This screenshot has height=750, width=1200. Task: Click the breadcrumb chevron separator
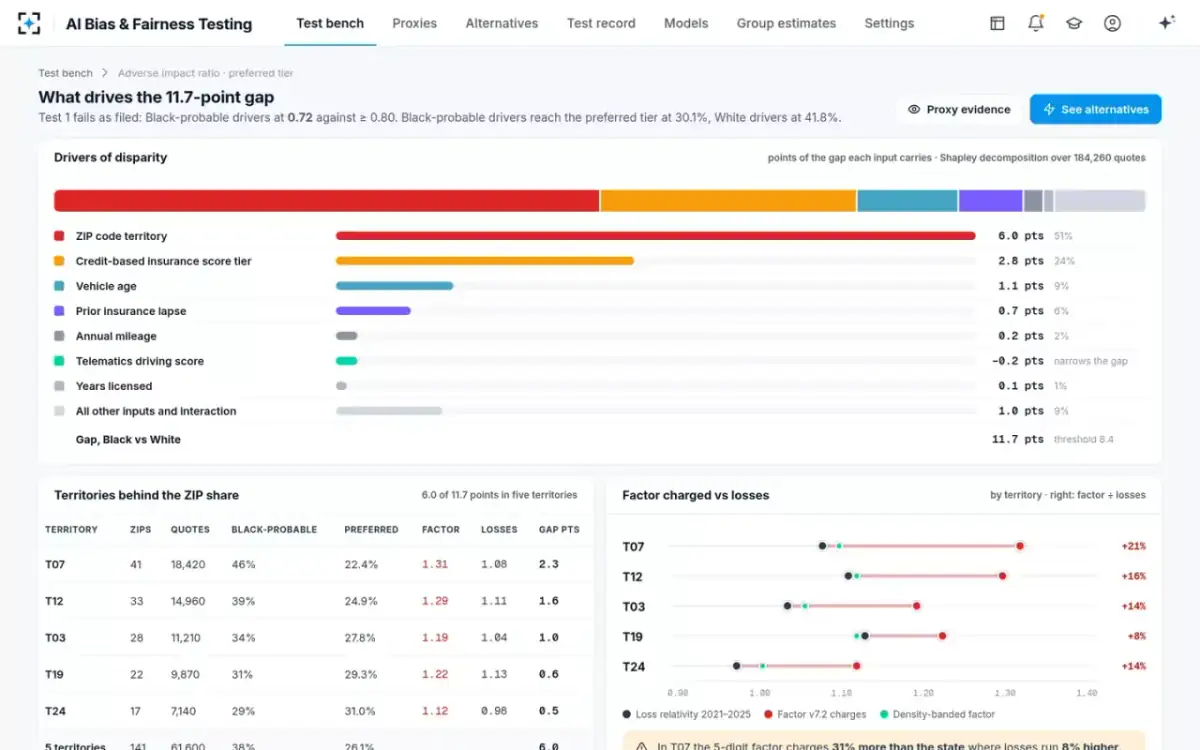[105, 73]
